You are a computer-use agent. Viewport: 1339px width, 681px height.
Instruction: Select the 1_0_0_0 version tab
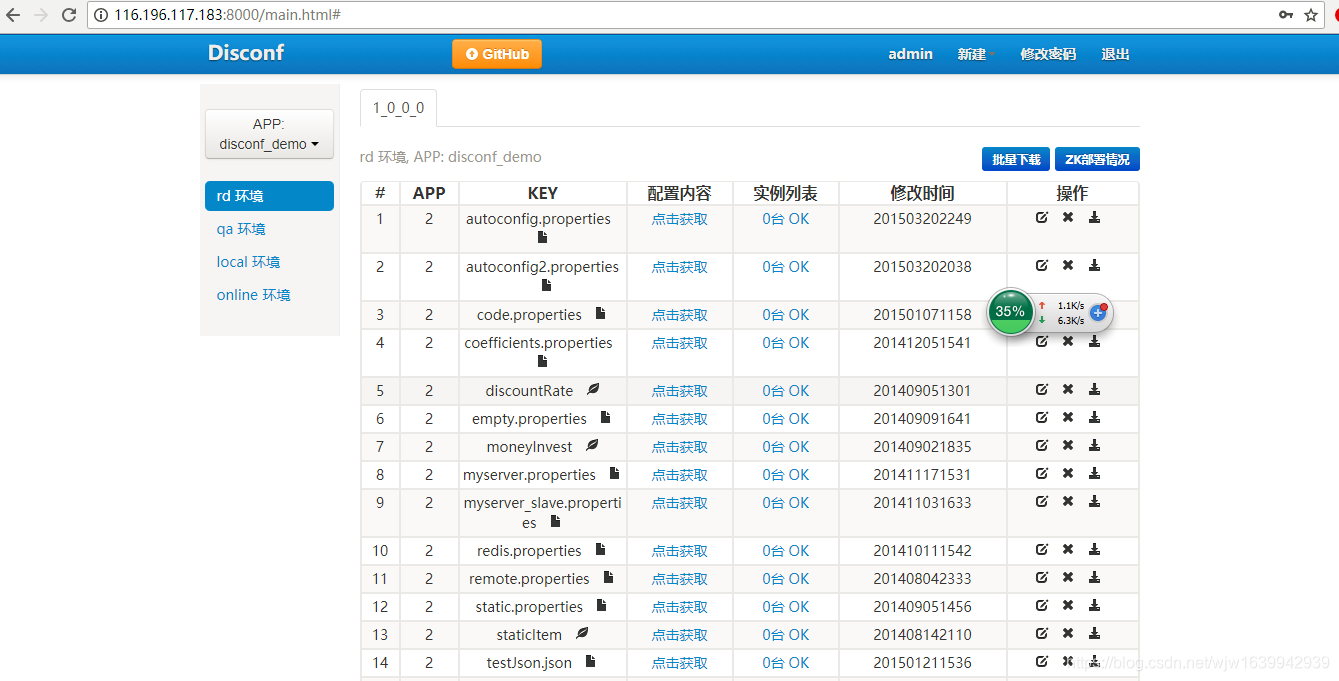pyautogui.click(x=398, y=108)
